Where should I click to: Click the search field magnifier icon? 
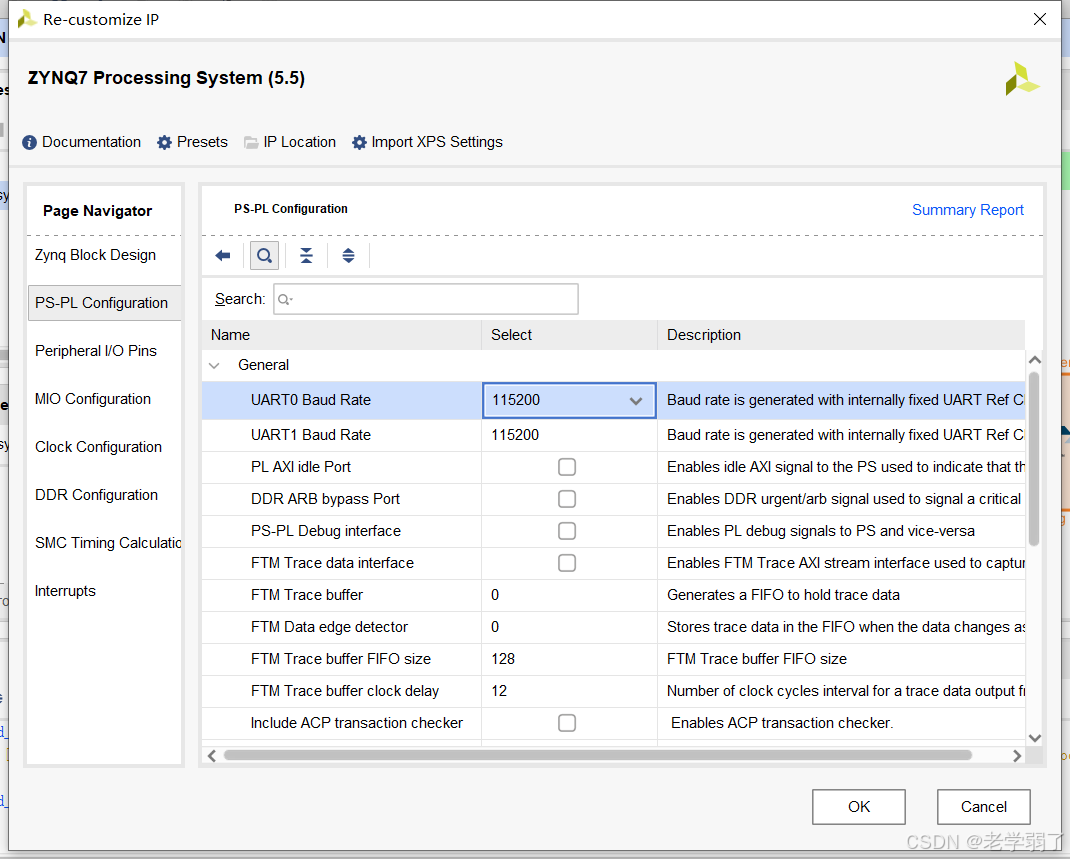pos(285,300)
